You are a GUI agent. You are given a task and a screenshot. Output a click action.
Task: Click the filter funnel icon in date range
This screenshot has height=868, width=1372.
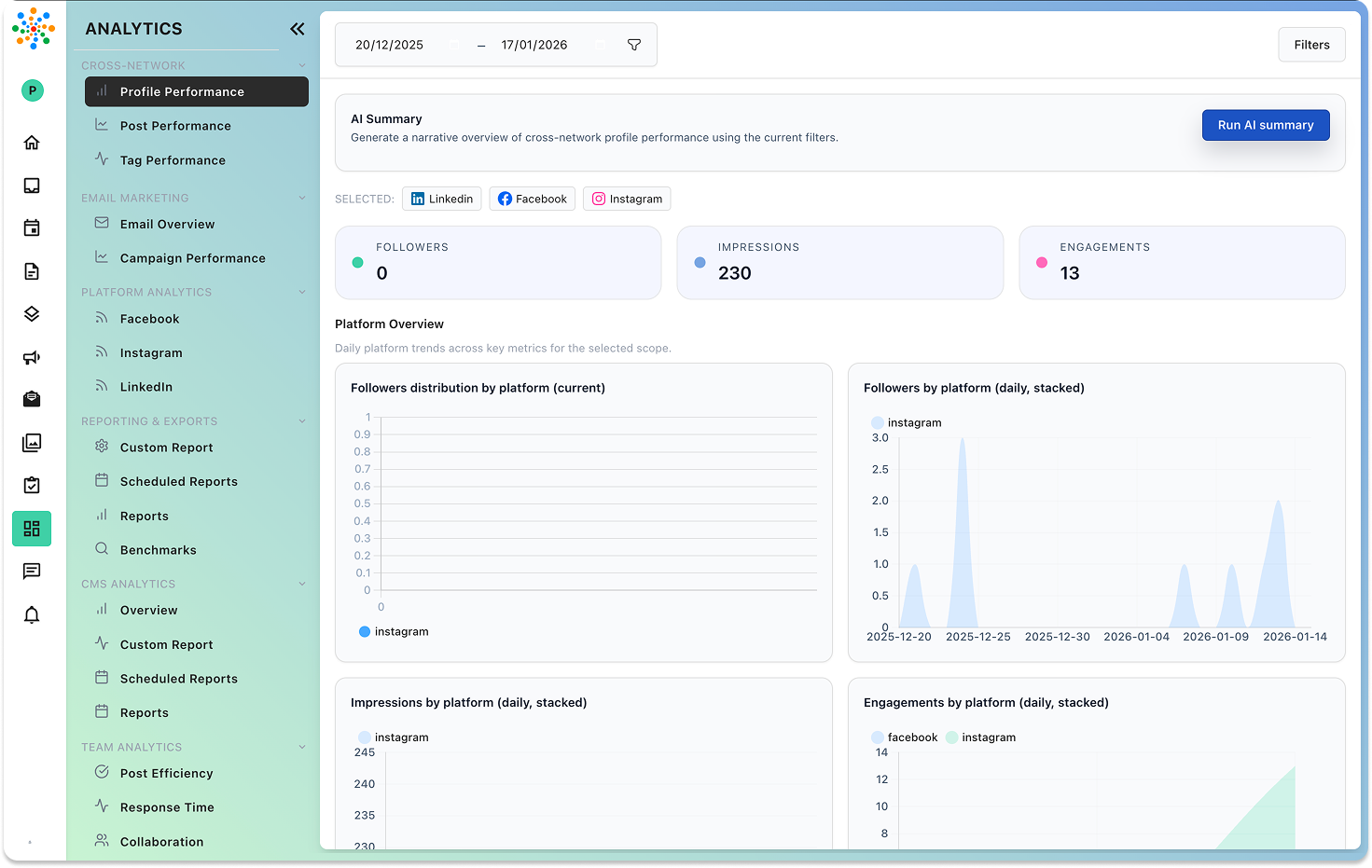tap(633, 44)
